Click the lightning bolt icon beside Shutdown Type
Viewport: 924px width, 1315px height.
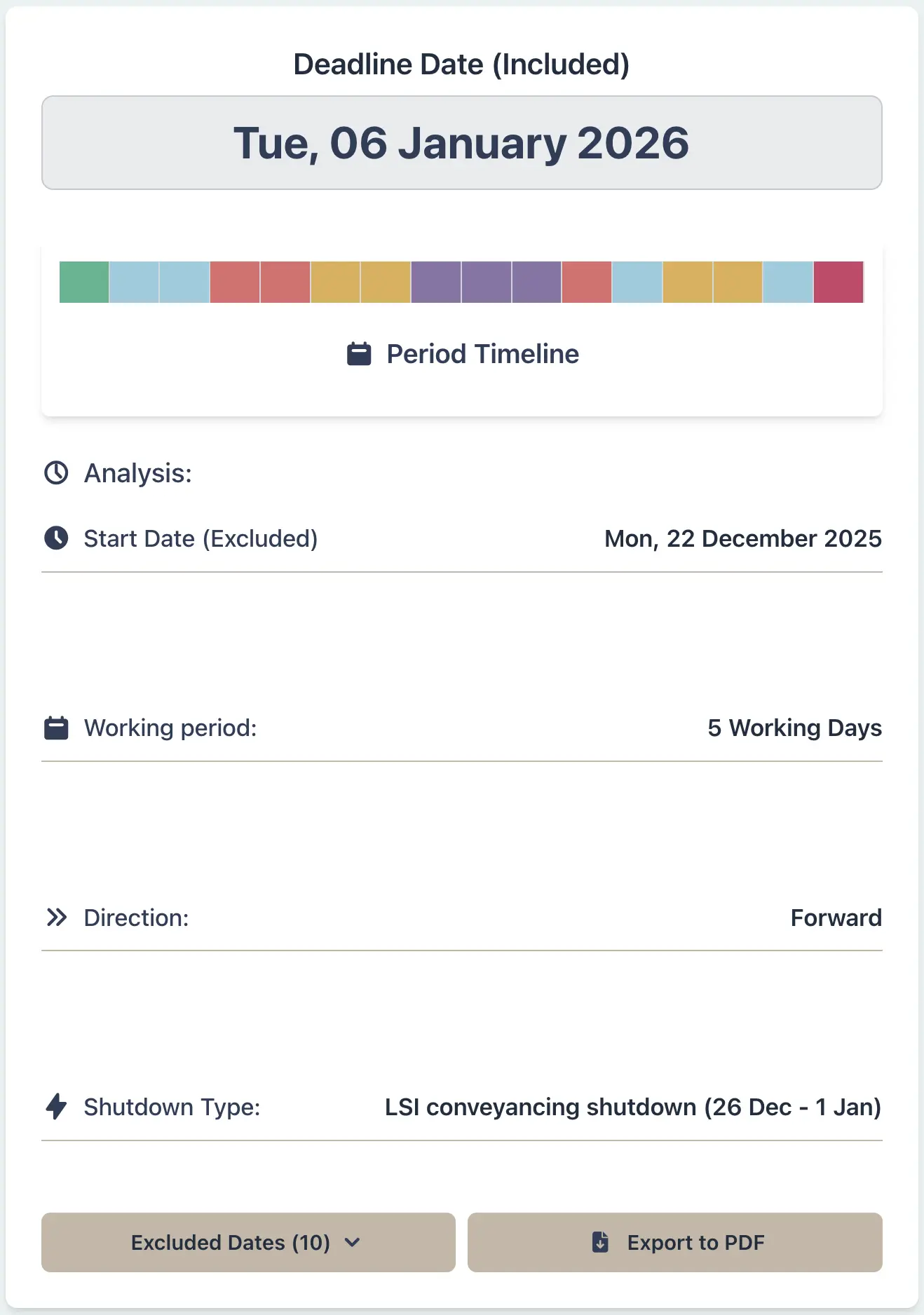pos(56,1107)
